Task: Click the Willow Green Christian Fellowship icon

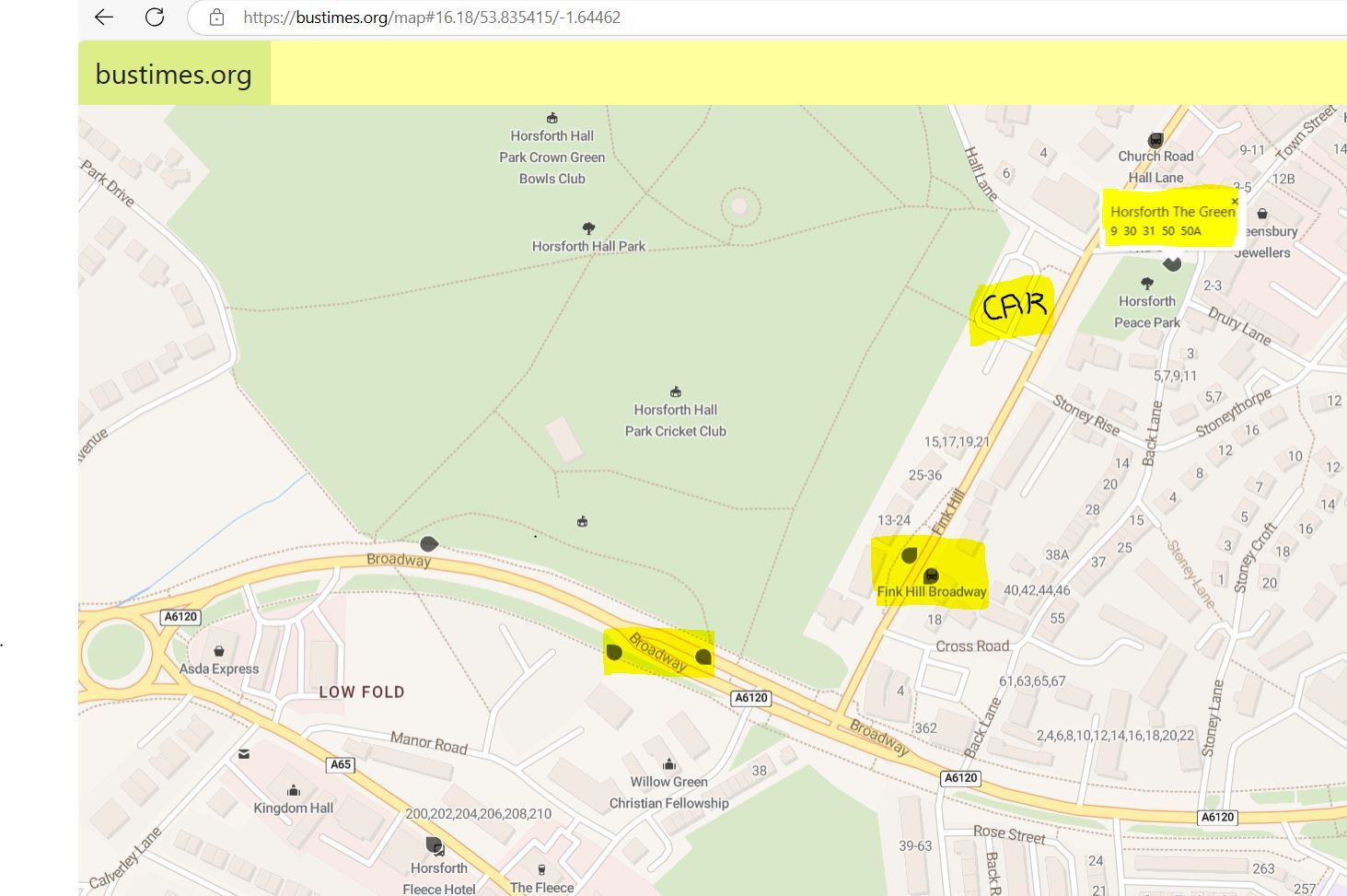Action: pyautogui.click(x=669, y=764)
